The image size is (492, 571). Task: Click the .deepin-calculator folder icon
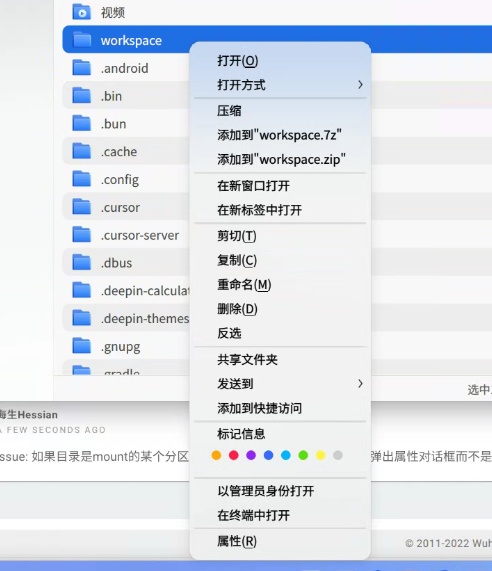(82, 291)
